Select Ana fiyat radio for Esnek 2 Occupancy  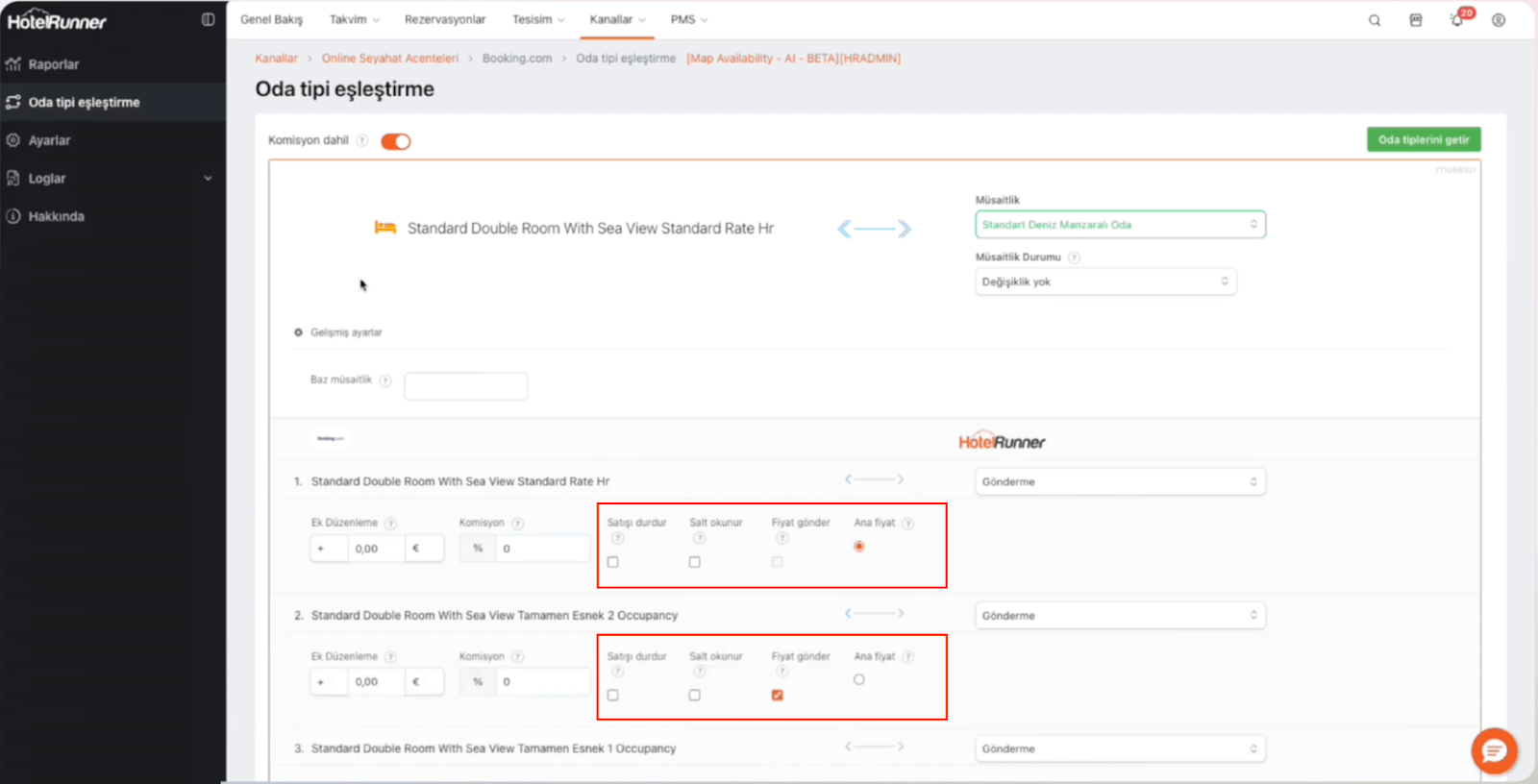(x=859, y=679)
